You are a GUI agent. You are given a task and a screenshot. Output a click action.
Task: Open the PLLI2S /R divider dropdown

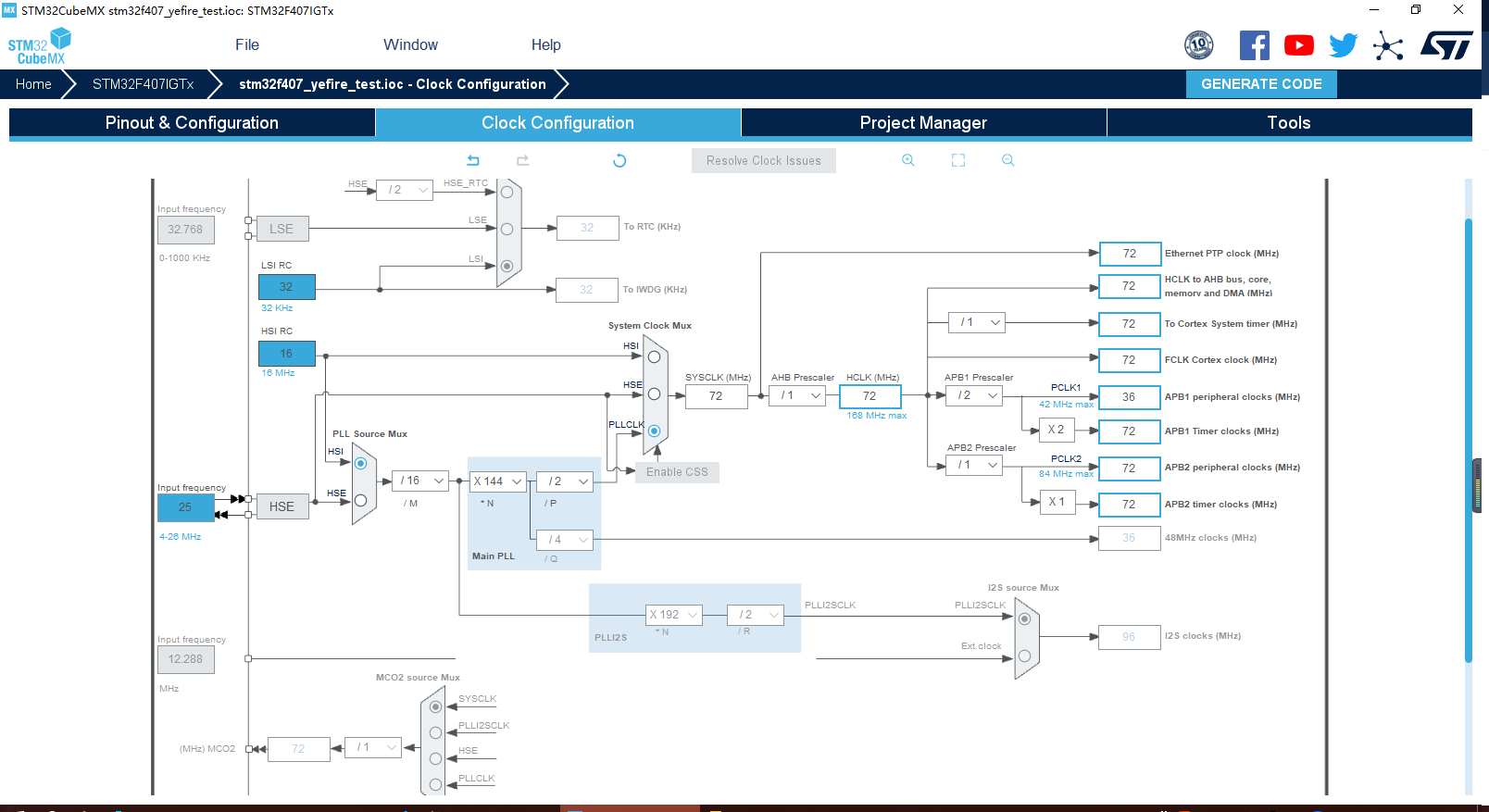click(x=756, y=615)
